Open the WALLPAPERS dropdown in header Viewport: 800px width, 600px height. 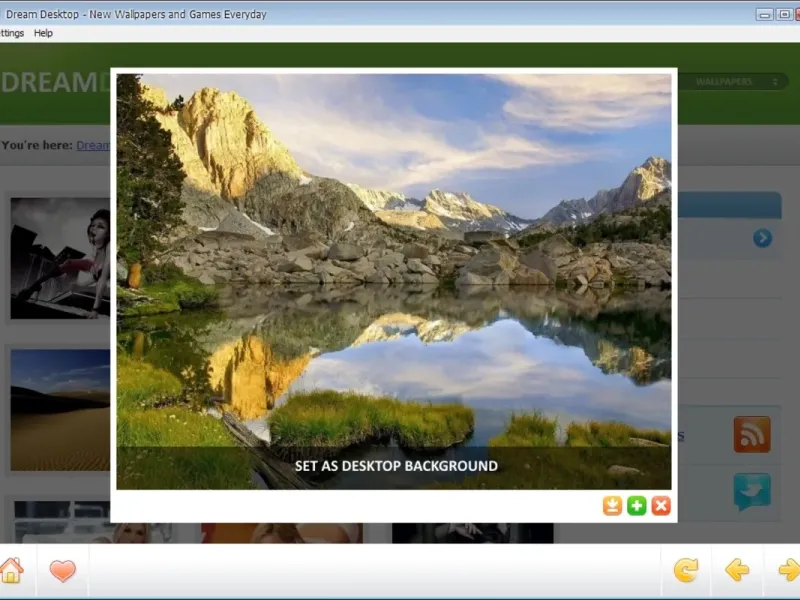(x=732, y=82)
